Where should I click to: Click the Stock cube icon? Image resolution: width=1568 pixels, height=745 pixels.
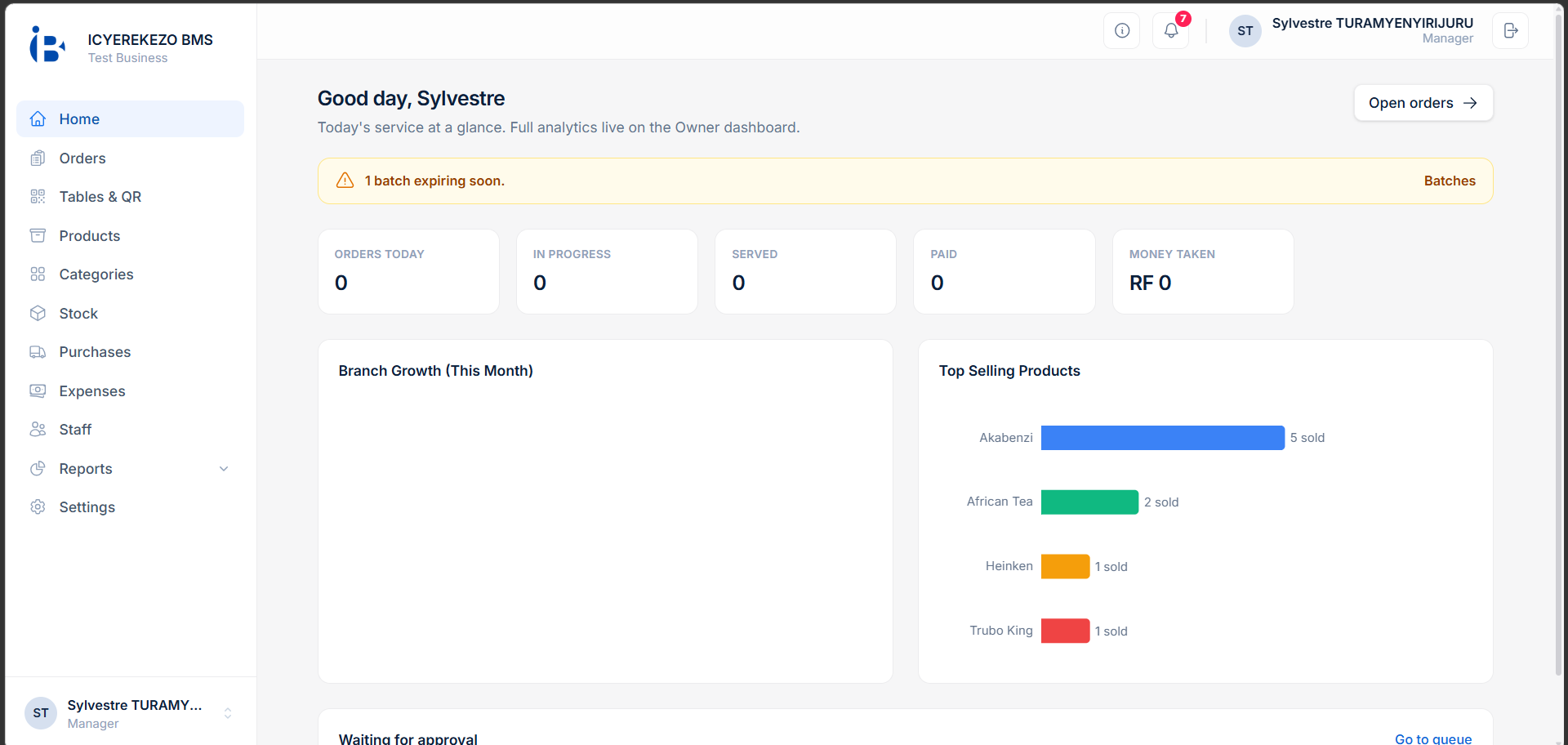coord(38,314)
